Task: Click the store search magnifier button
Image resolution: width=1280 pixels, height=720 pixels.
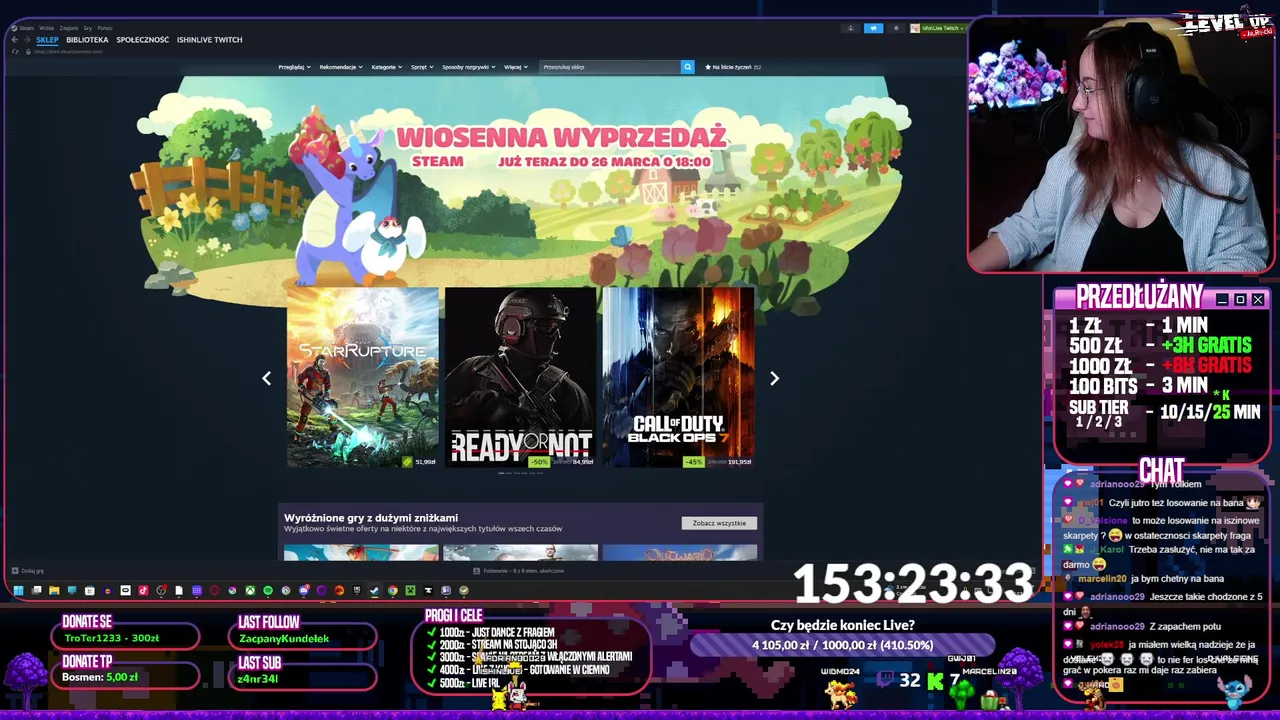Action: (x=687, y=67)
